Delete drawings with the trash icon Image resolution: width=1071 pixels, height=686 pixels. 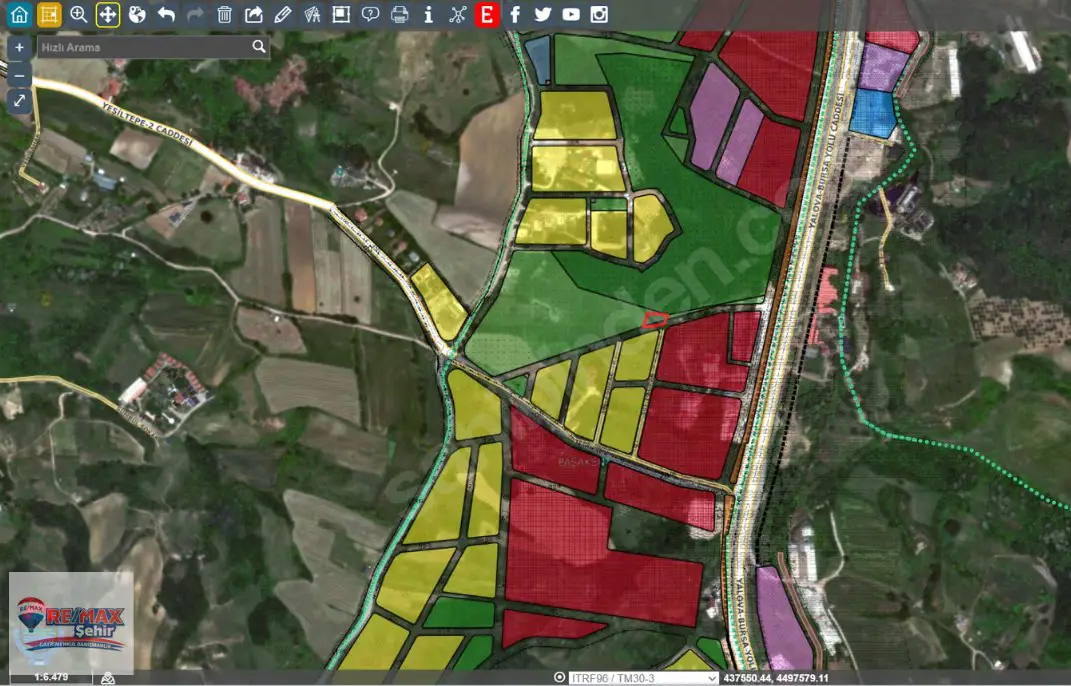click(x=224, y=14)
